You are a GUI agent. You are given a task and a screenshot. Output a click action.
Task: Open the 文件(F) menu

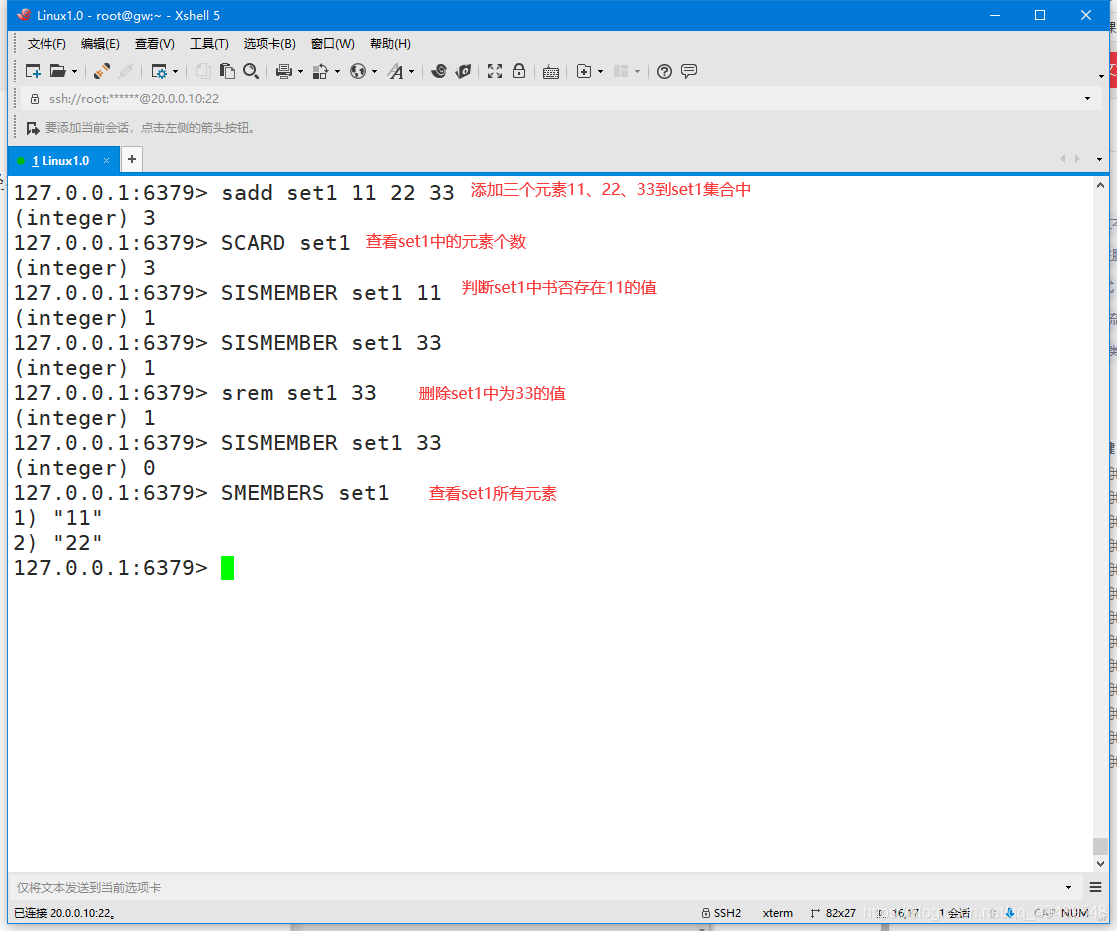(x=46, y=43)
